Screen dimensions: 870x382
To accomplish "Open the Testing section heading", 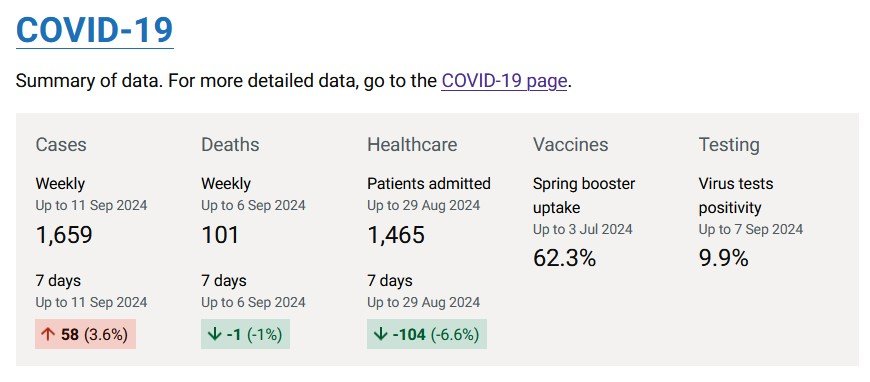I will pos(729,145).
